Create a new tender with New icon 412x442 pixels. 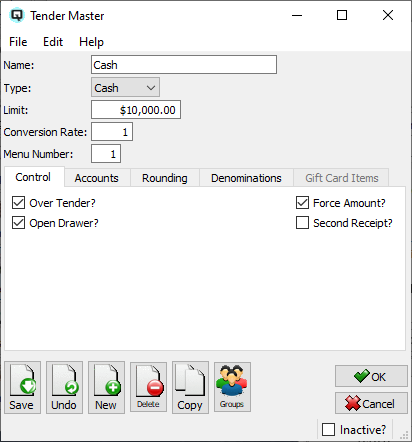click(x=106, y=387)
